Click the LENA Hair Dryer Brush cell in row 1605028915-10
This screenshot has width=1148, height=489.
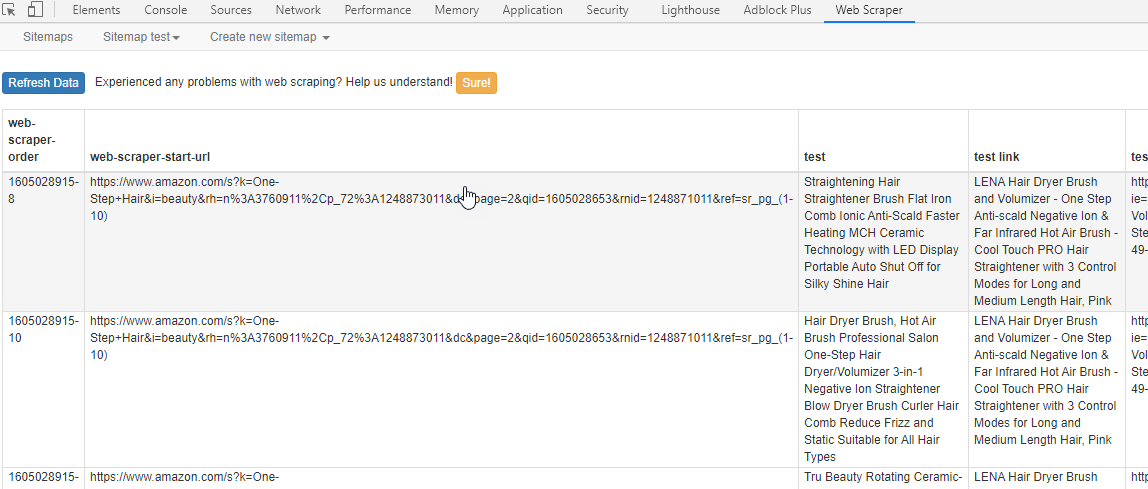pyautogui.click(x=1047, y=389)
